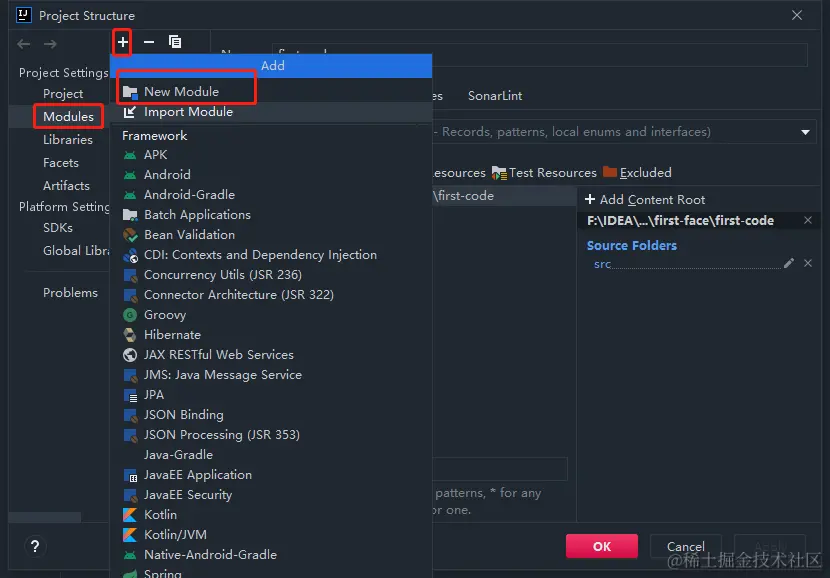Open Project under Project Settings
Viewport: 830px width, 578px height.
tap(63, 94)
